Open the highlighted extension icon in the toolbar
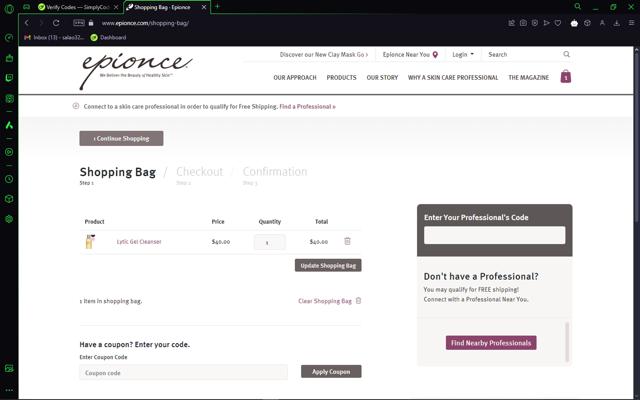The width and height of the screenshot is (640, 400). [x=574, y=23]
